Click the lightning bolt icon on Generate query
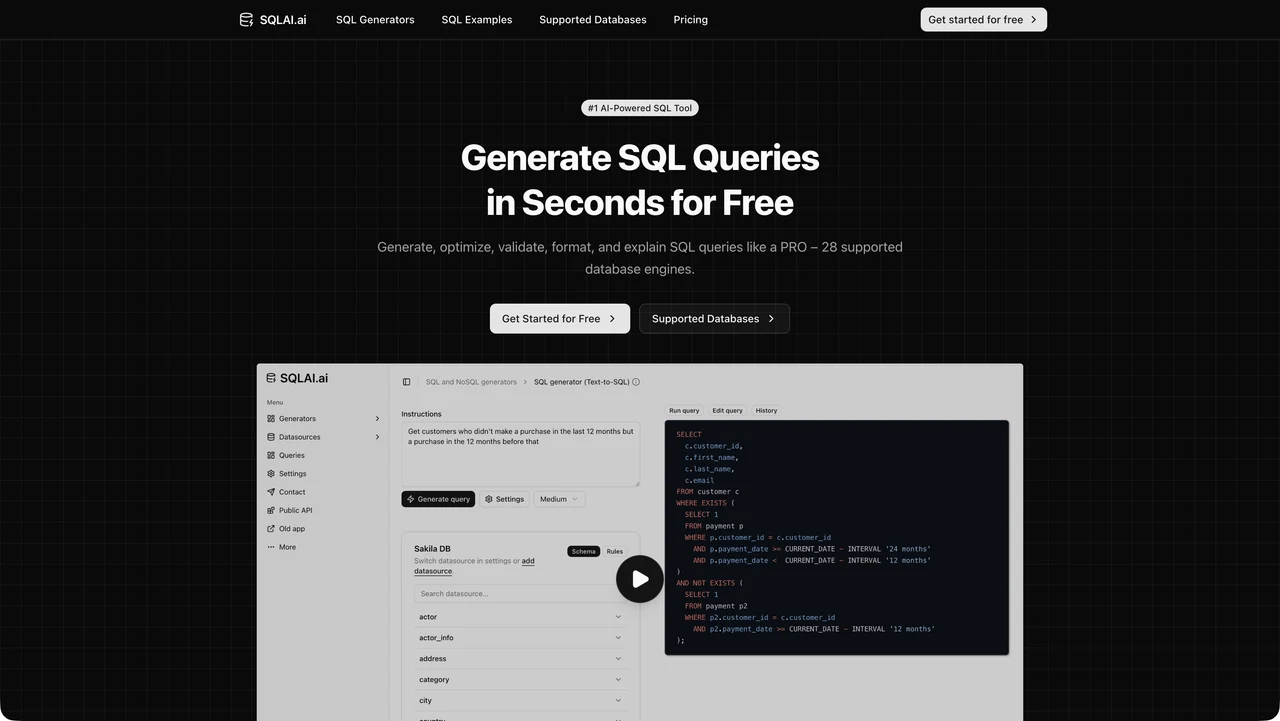Screen dimensions: 1280x721 click(x=410, y=499)
